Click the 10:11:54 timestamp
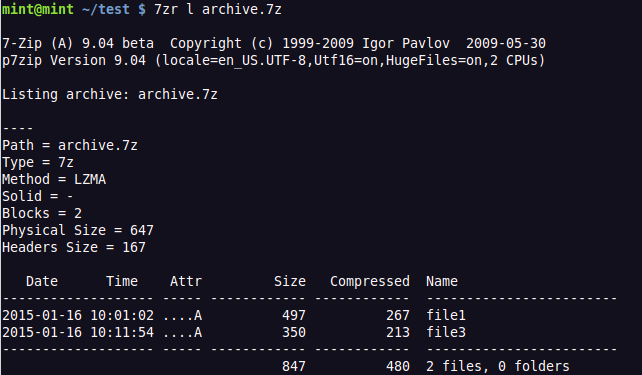This screenshot has height=375, width=642. coord(122,332)
